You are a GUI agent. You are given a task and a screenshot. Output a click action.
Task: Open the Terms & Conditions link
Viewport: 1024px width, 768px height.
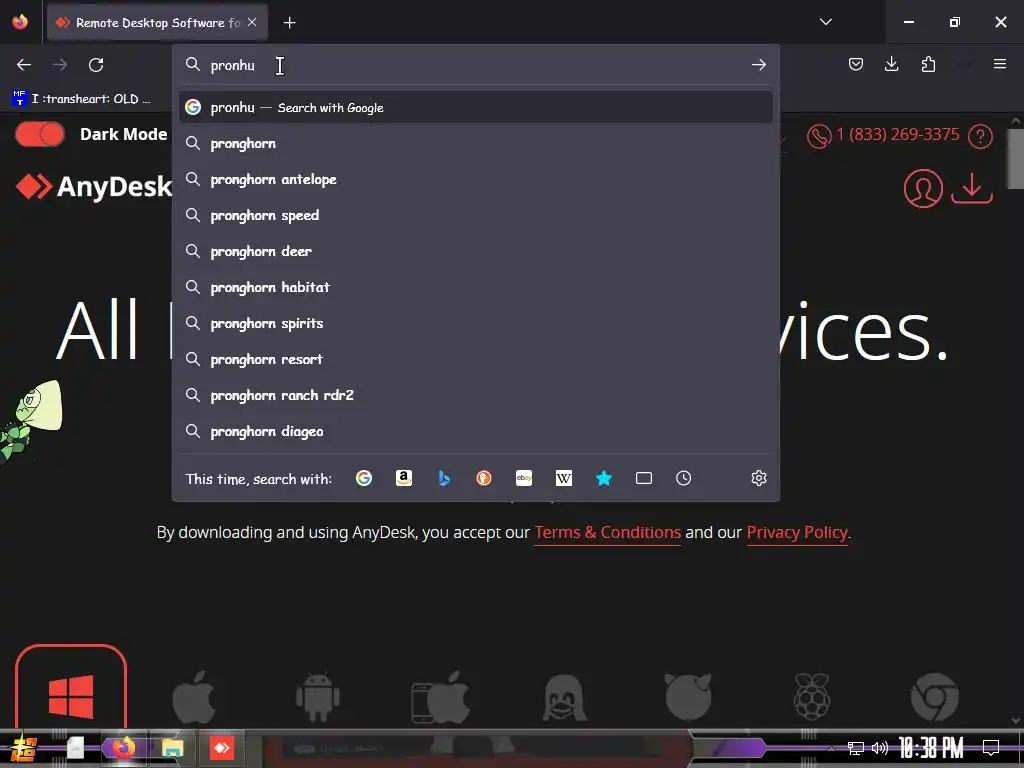click(x=607, y=532)
